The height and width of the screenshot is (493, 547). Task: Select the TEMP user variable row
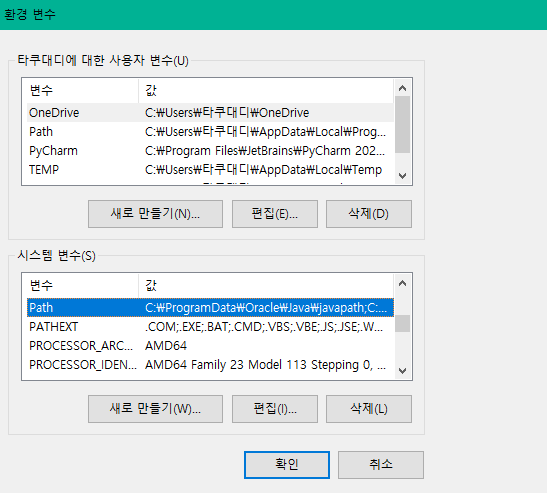[x=210, y=170]
